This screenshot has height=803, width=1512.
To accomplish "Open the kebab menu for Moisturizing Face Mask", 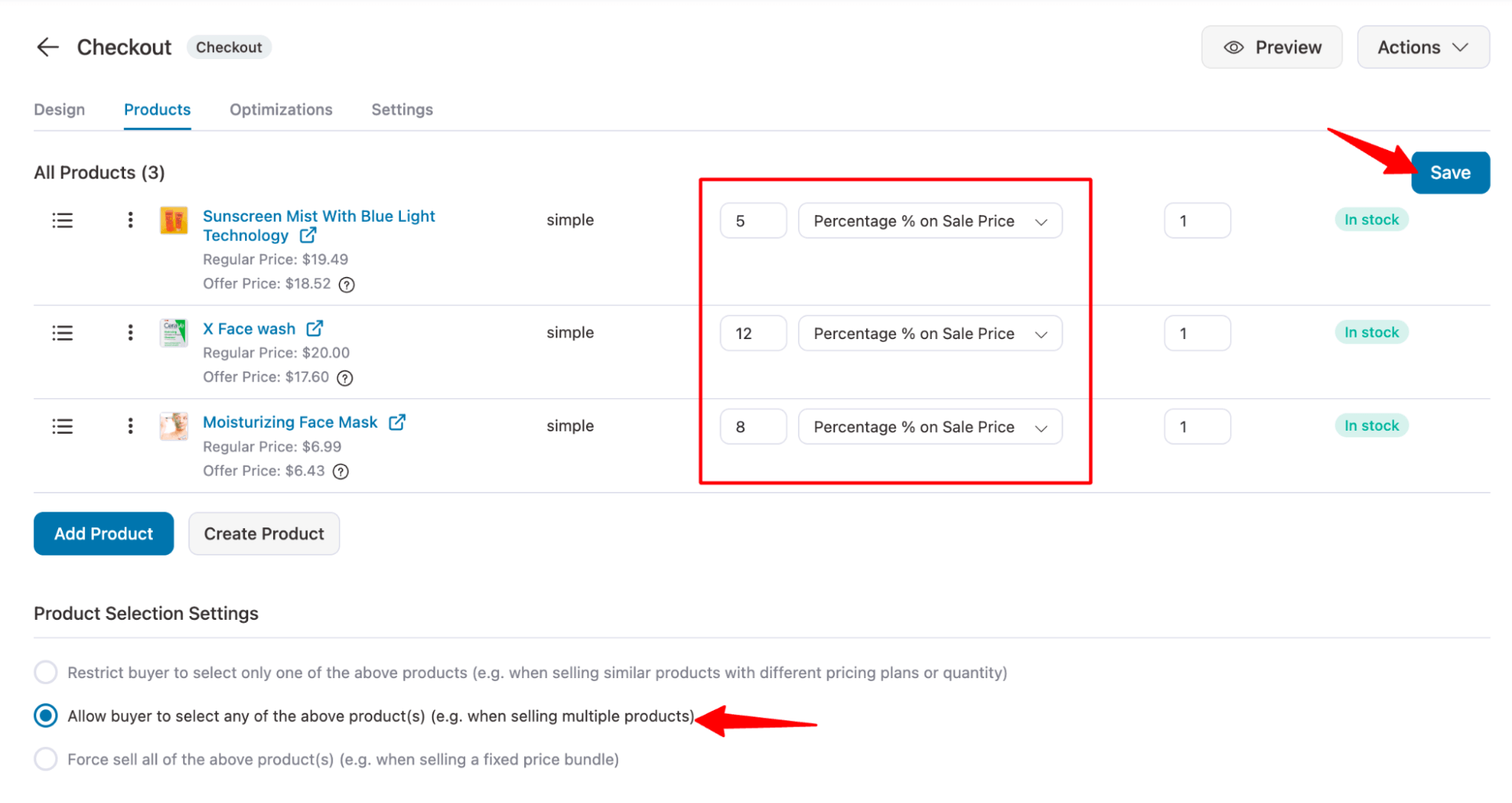I will pyautogui.click(x=130, y=425).
